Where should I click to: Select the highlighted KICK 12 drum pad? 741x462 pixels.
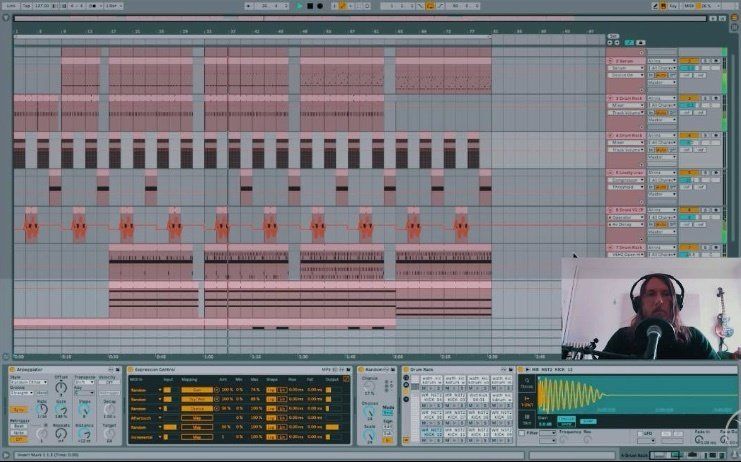[431, 432]
